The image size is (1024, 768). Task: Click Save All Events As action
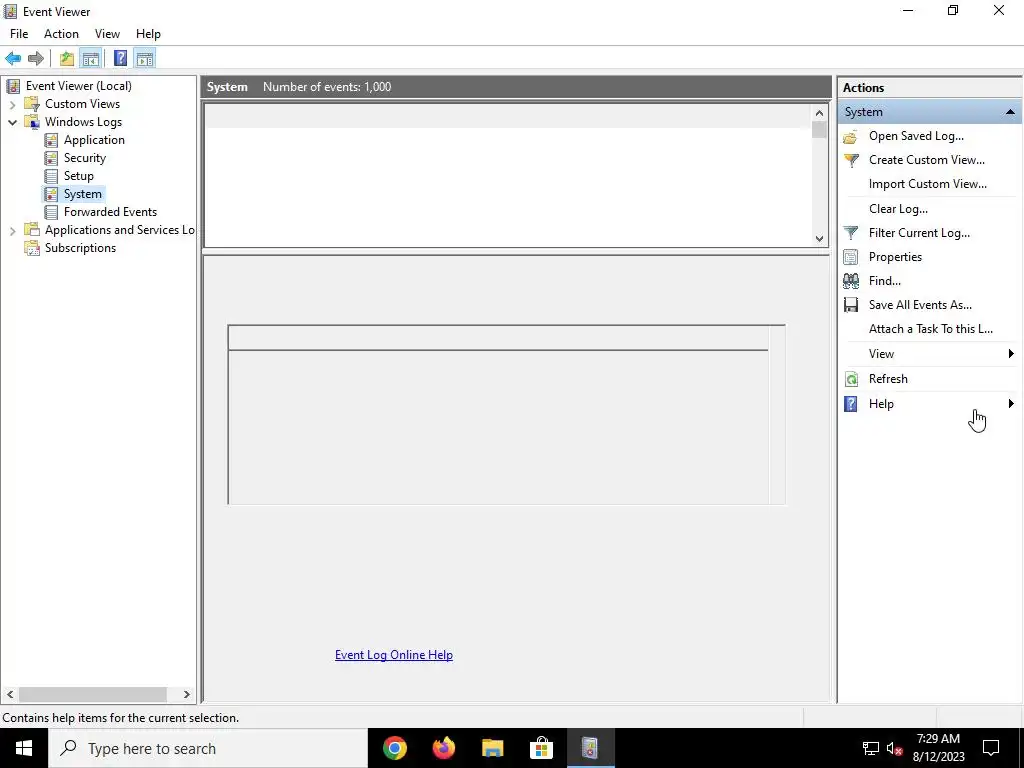pos(920,305)
